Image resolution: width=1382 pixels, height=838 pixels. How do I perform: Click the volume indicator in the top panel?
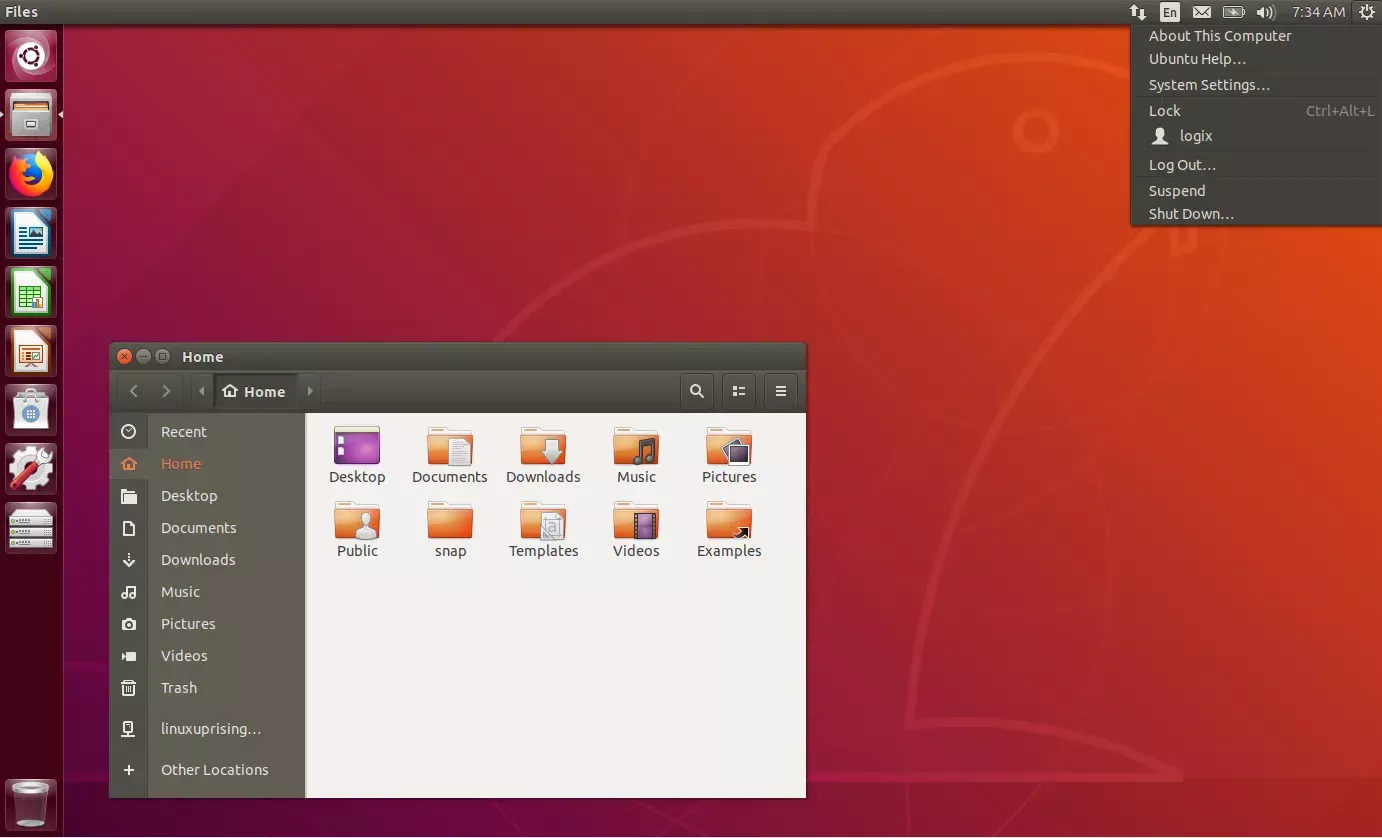(x=1266, y=12)
